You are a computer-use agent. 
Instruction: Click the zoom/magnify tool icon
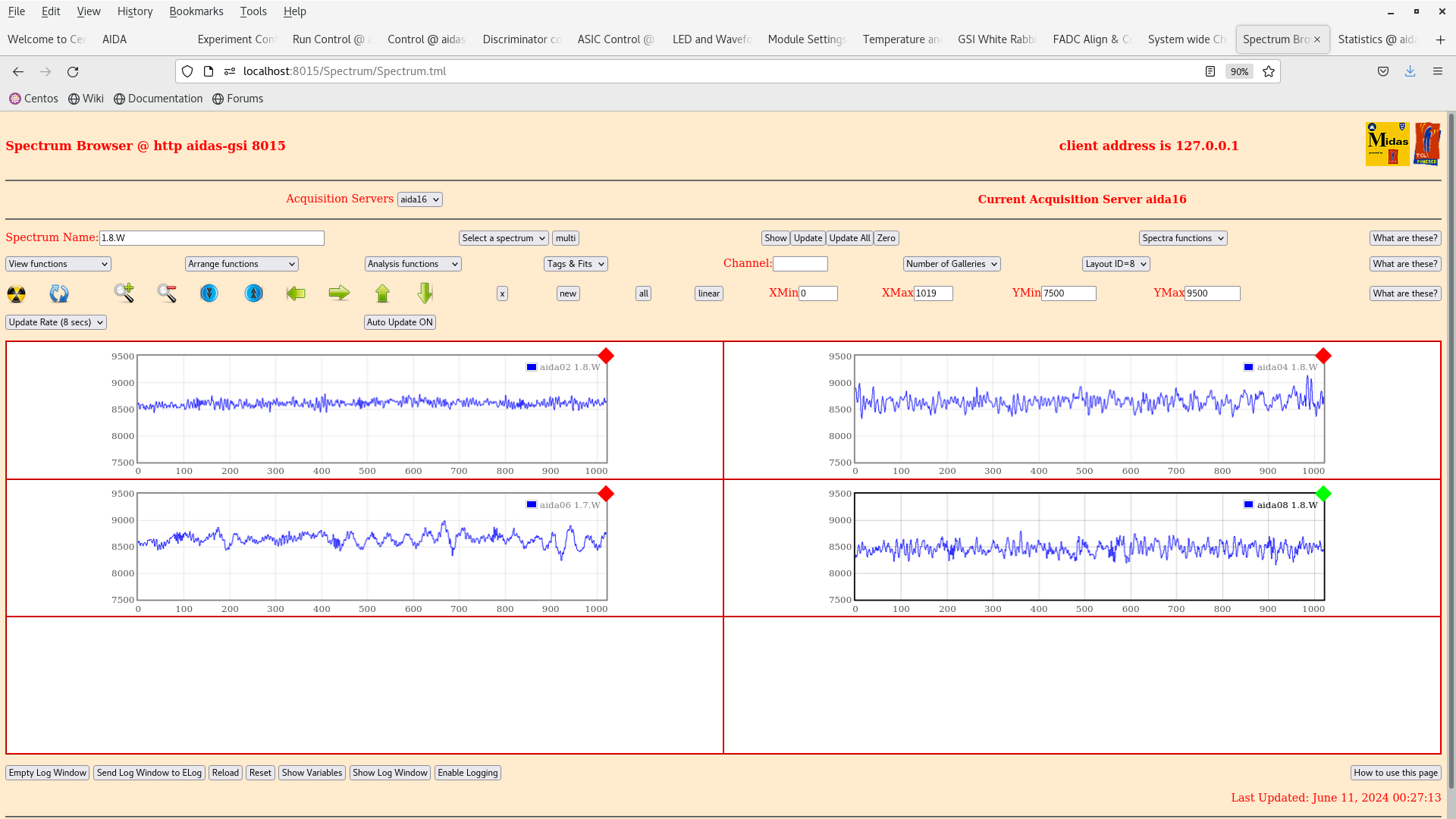[x=124, y=293]
